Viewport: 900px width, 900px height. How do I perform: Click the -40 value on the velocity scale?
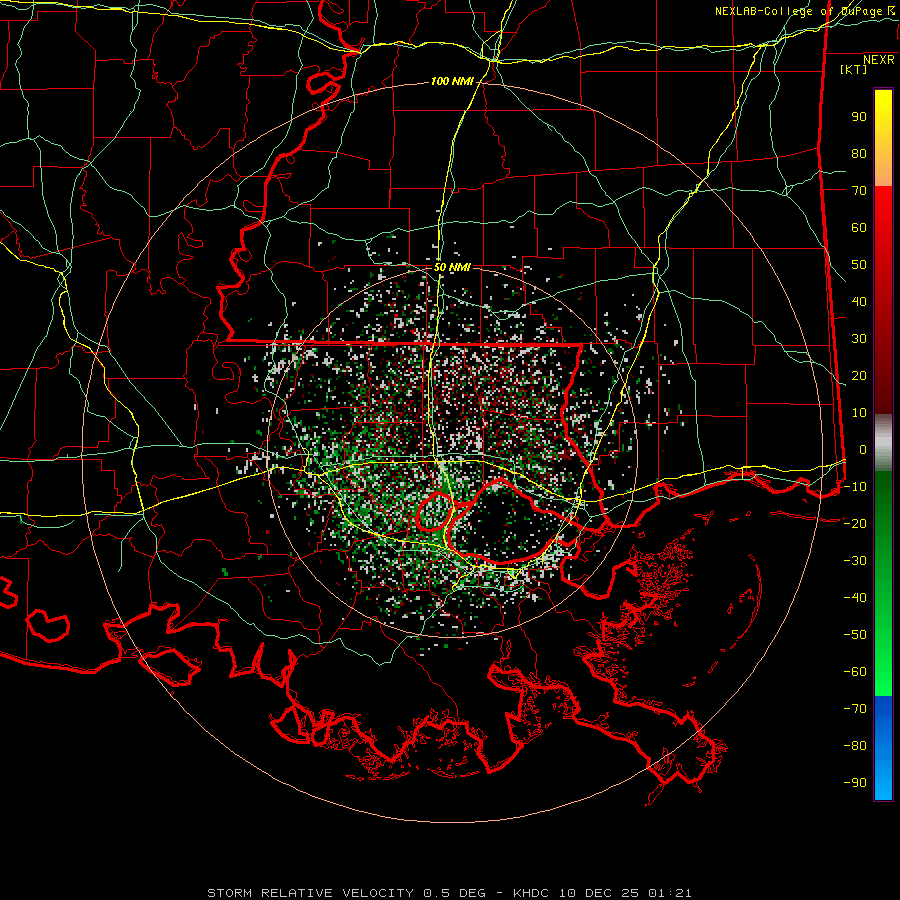[855, 598]
